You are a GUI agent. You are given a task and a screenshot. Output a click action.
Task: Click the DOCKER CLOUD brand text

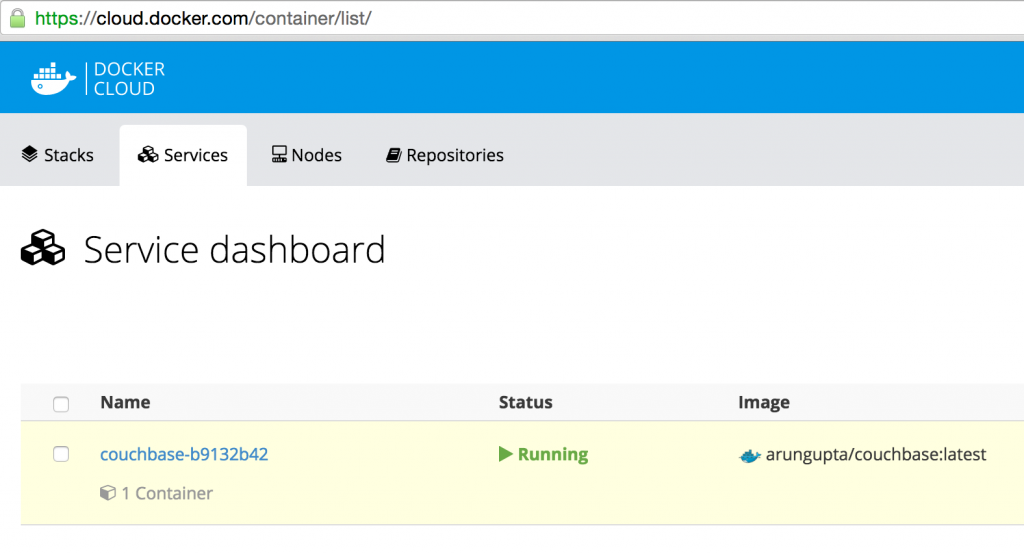tap(129, 79)
